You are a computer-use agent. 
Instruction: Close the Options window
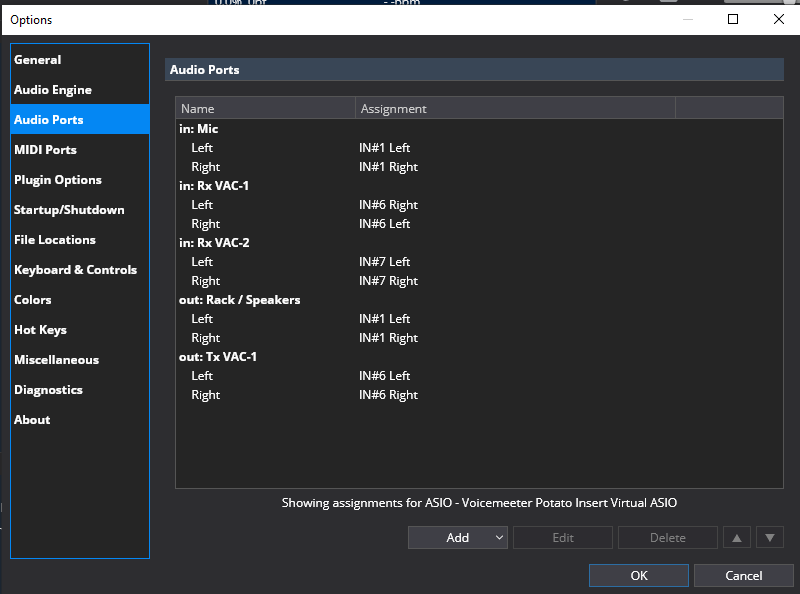click(x=779, y=19)
